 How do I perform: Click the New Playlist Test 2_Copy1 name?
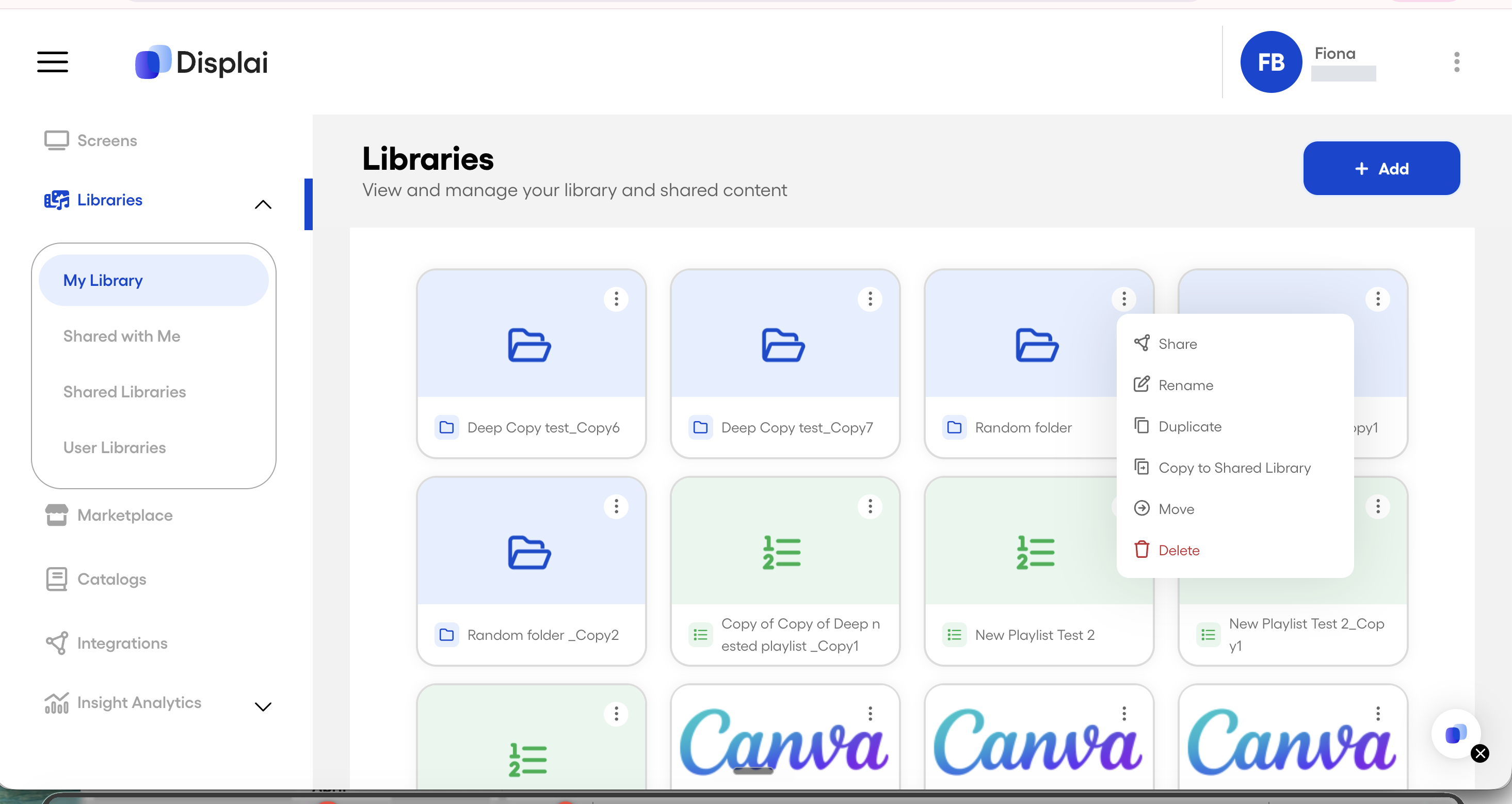point(1307,635)
